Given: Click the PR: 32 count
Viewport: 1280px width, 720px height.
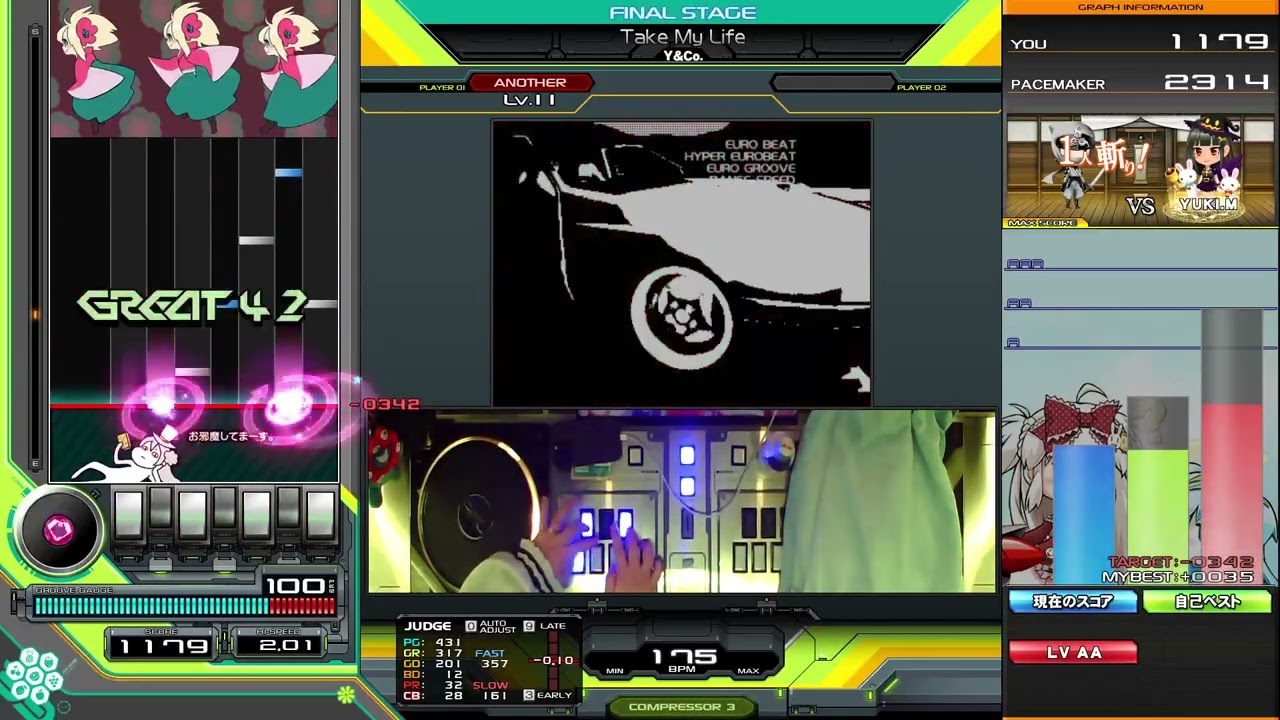Looking at the screenshot, I should pos(432,685).
